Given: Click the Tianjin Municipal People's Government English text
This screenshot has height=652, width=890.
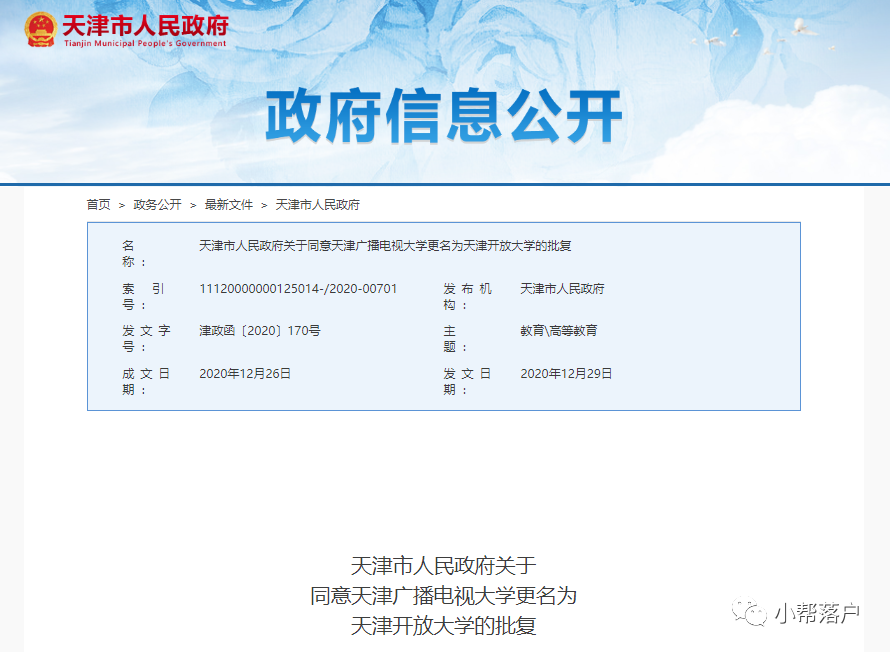Looking at the screenshot, I should tap(145, 44).
